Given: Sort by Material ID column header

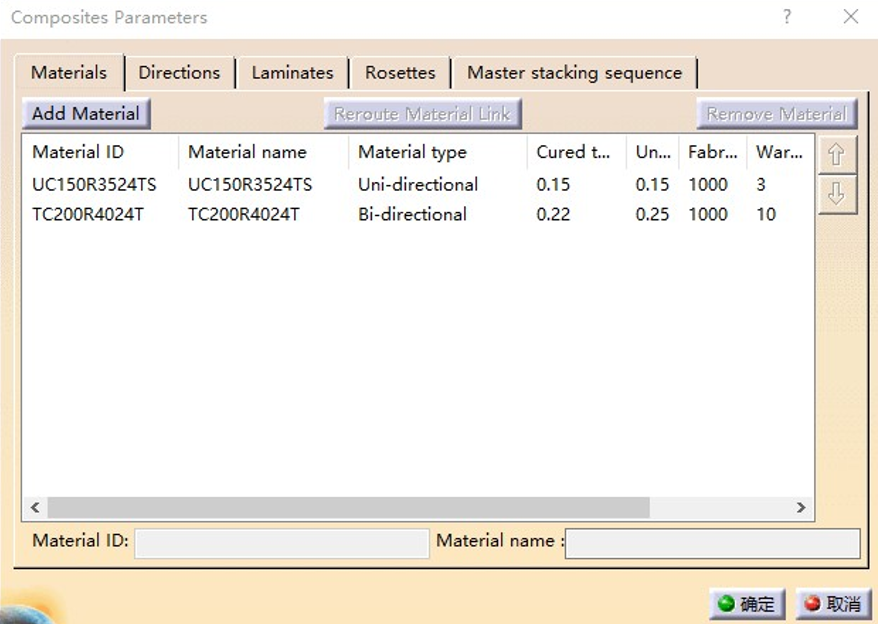Looking at the screenshot, I should click(x=101, y=152).
